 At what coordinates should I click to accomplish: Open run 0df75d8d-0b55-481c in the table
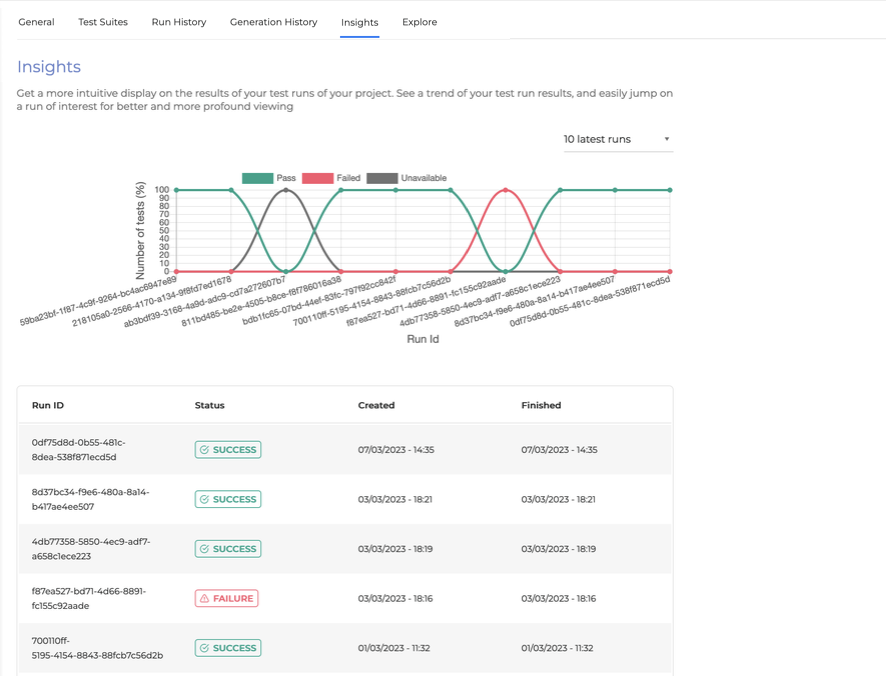[78, 449]
